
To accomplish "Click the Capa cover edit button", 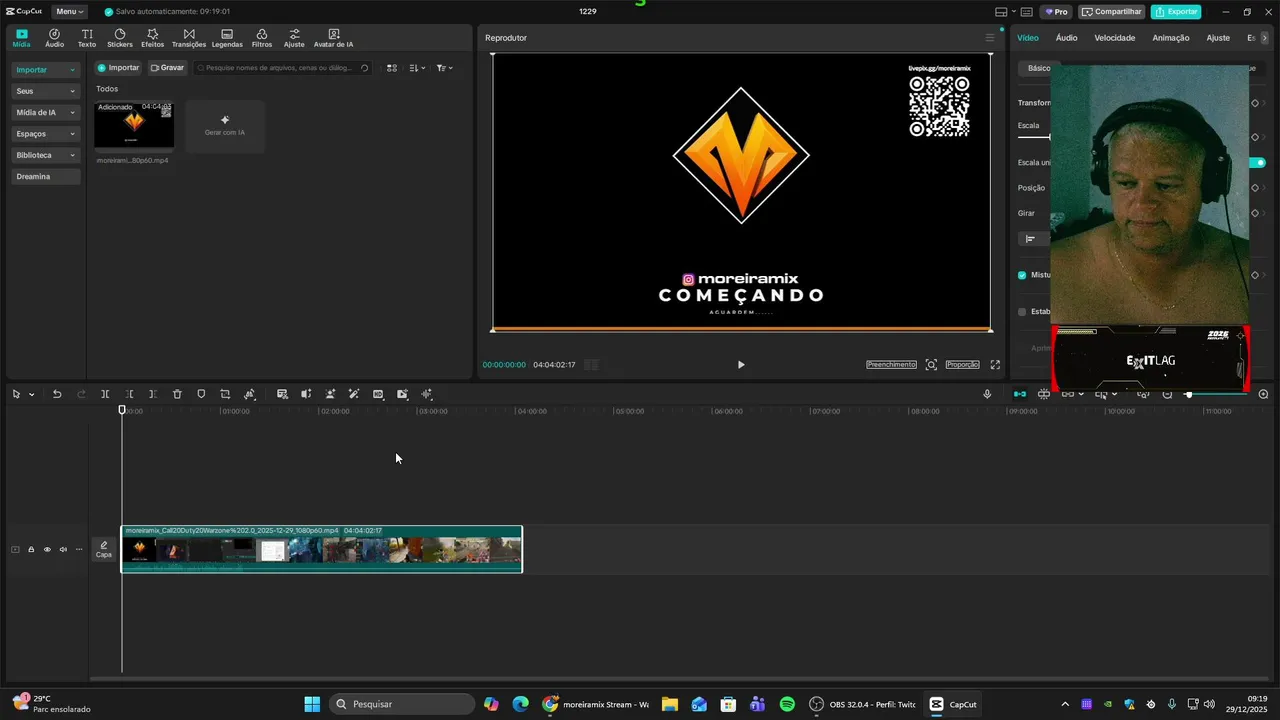I will click(x=104, y=549).
